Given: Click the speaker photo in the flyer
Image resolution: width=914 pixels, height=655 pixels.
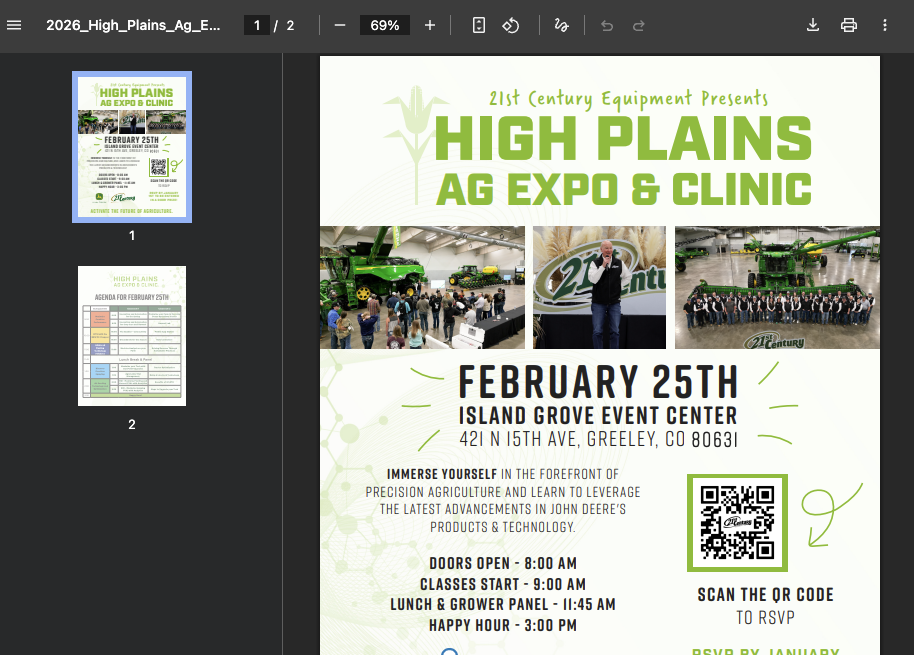Looking at the screenshot, I should pyautogui.click(x=599, y=287).
